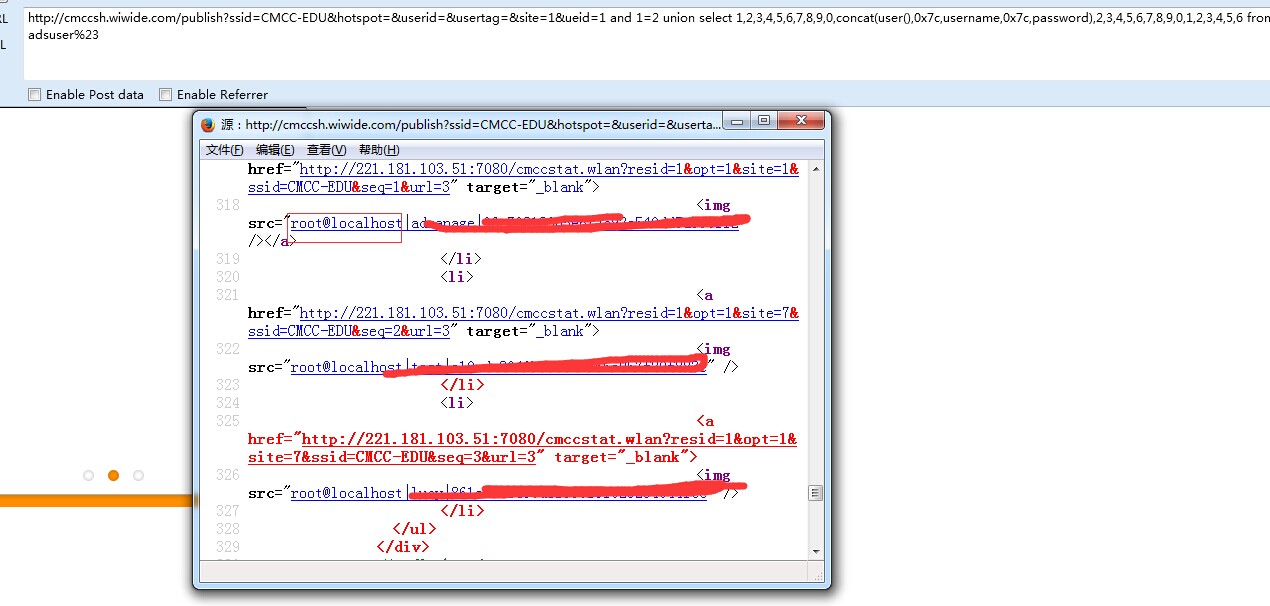Open the 编辑(E) menu

[275, 150]
